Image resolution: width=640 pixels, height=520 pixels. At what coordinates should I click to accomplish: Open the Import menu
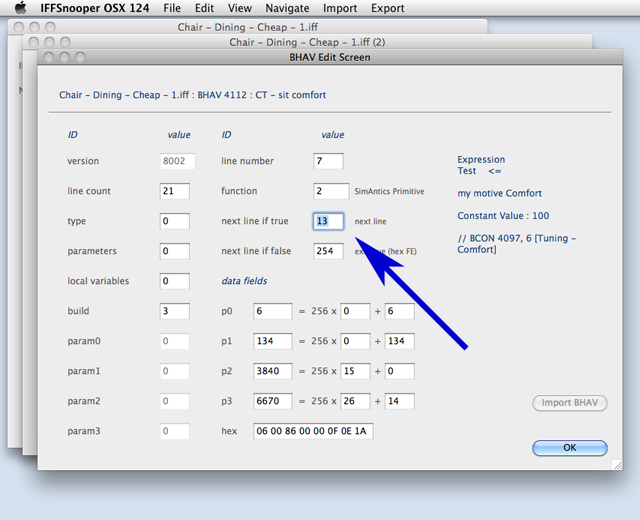tap(340, 8)
